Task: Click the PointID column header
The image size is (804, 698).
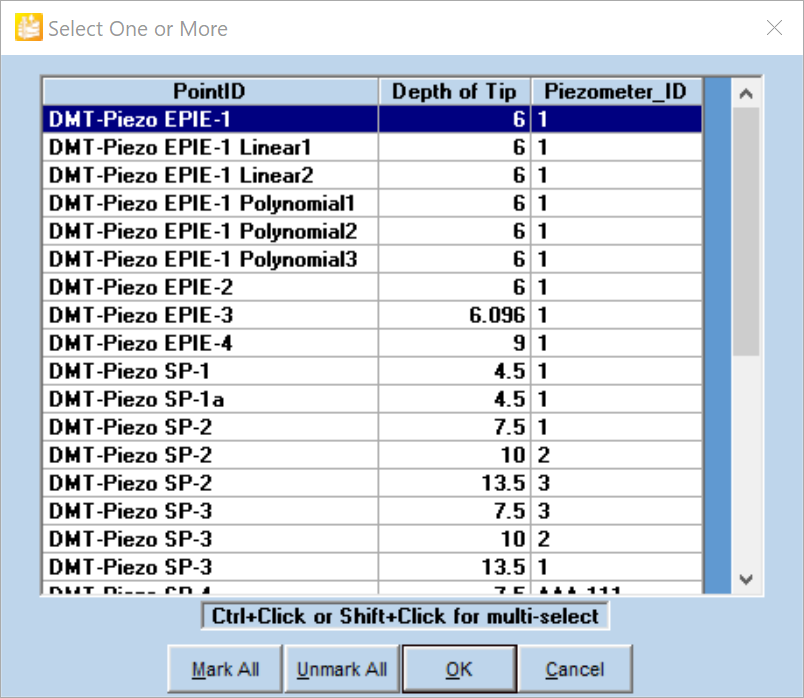Action: pyautogui.click(x=209, y=92)
